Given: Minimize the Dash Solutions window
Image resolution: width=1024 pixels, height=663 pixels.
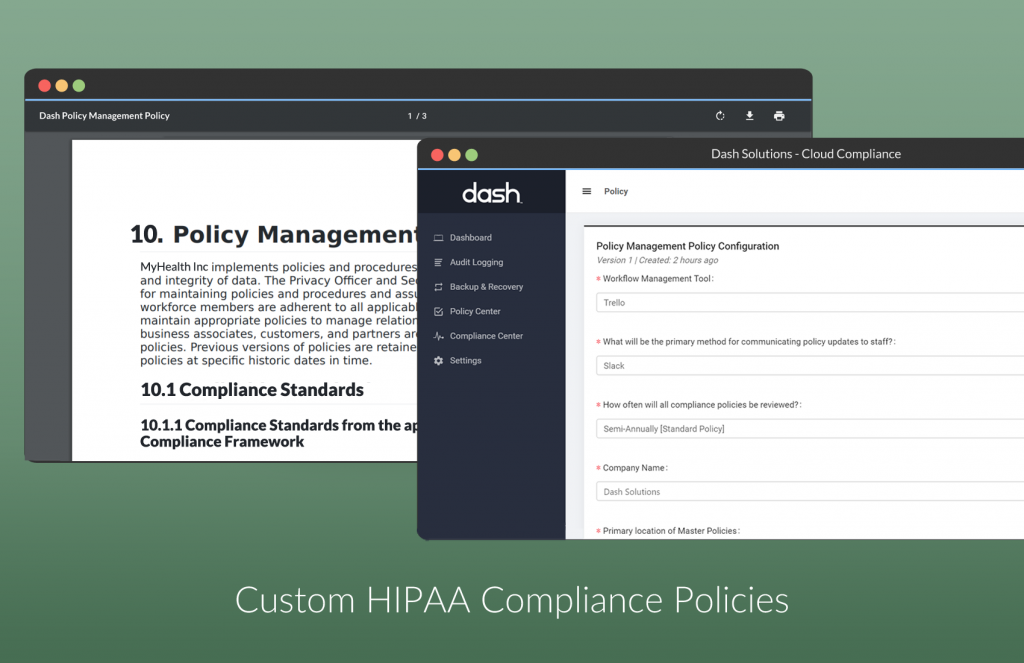Looking at the screenshot, I should coord(455,155).
